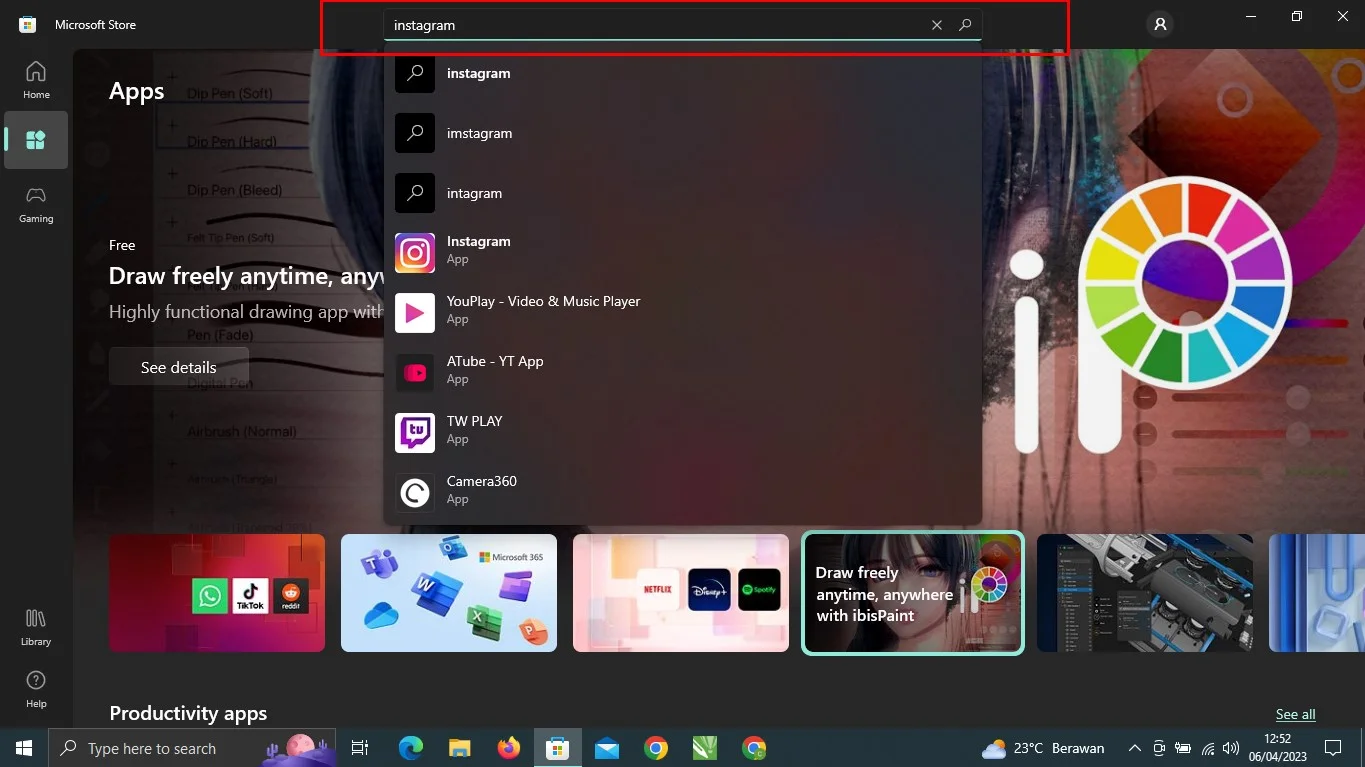The image size is (1365, 767).
Task: Open the Microsoft 365 banner card
Action: tap(449, 593)
